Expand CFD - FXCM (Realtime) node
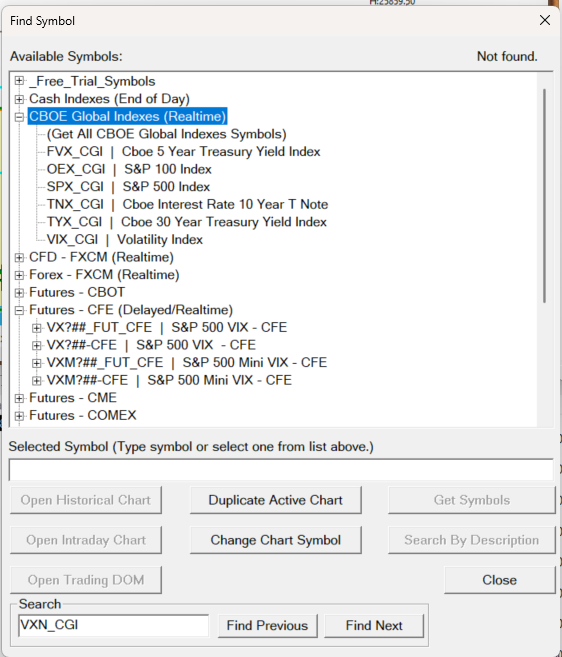The width and height of the screenshot is (562, 657). click(x=19, y=257)
